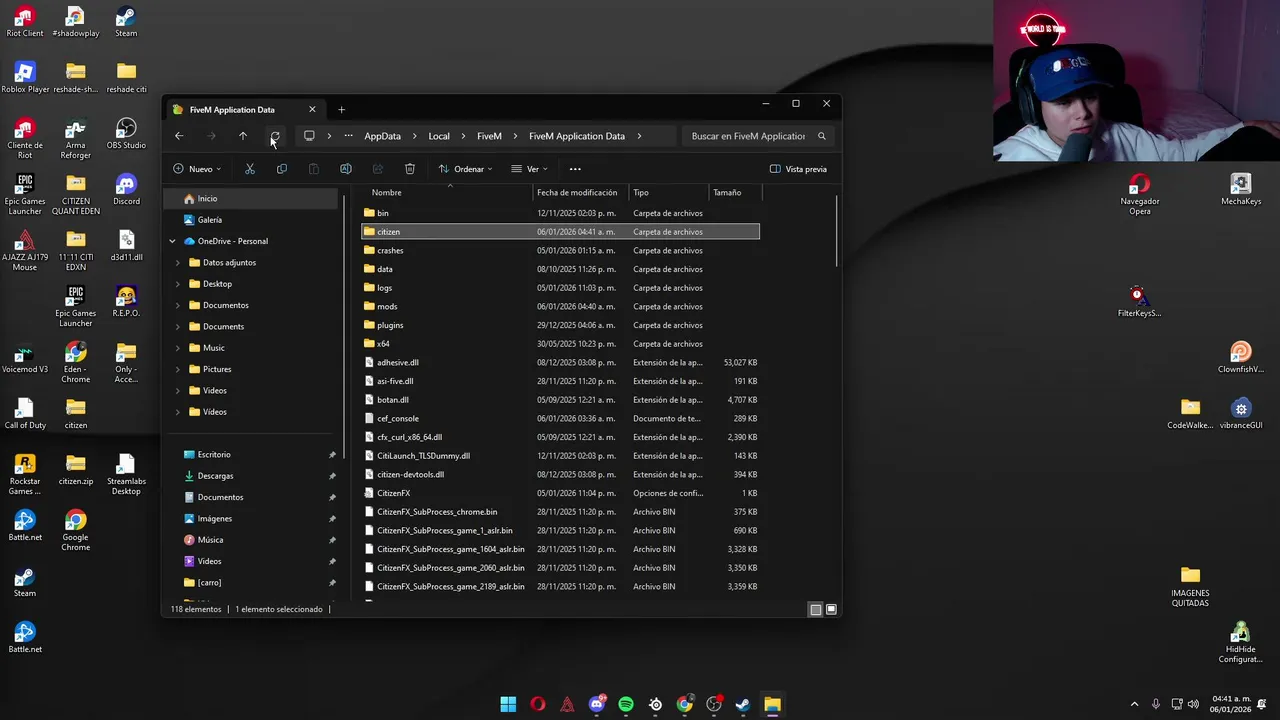The height and width of the screenshot is (720, 1280).
Task: Open OBS Studio desktop shortcut
Action: coord(126,134)
